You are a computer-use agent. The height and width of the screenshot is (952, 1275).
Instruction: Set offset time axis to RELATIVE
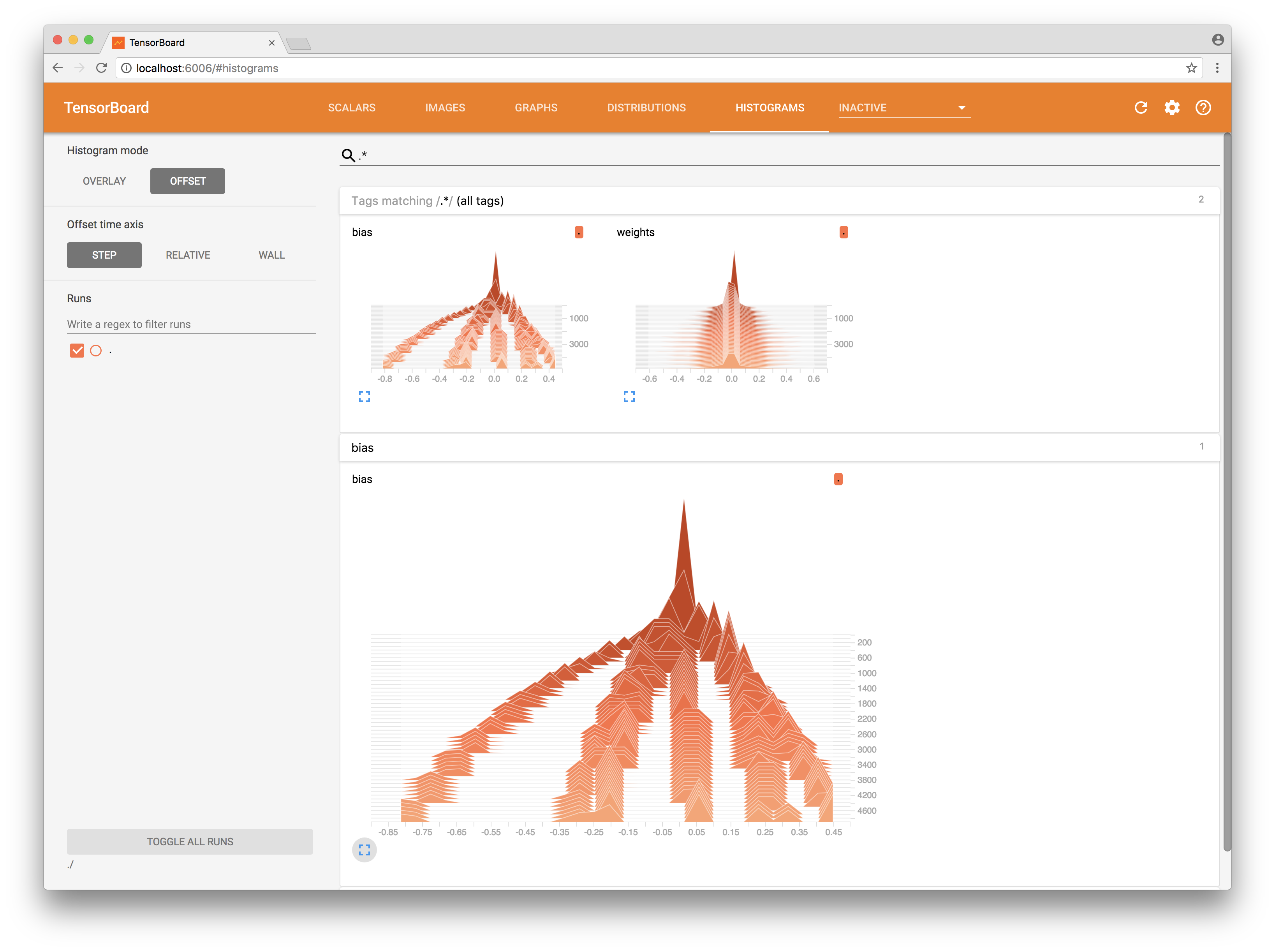click(x=188, y=255)
